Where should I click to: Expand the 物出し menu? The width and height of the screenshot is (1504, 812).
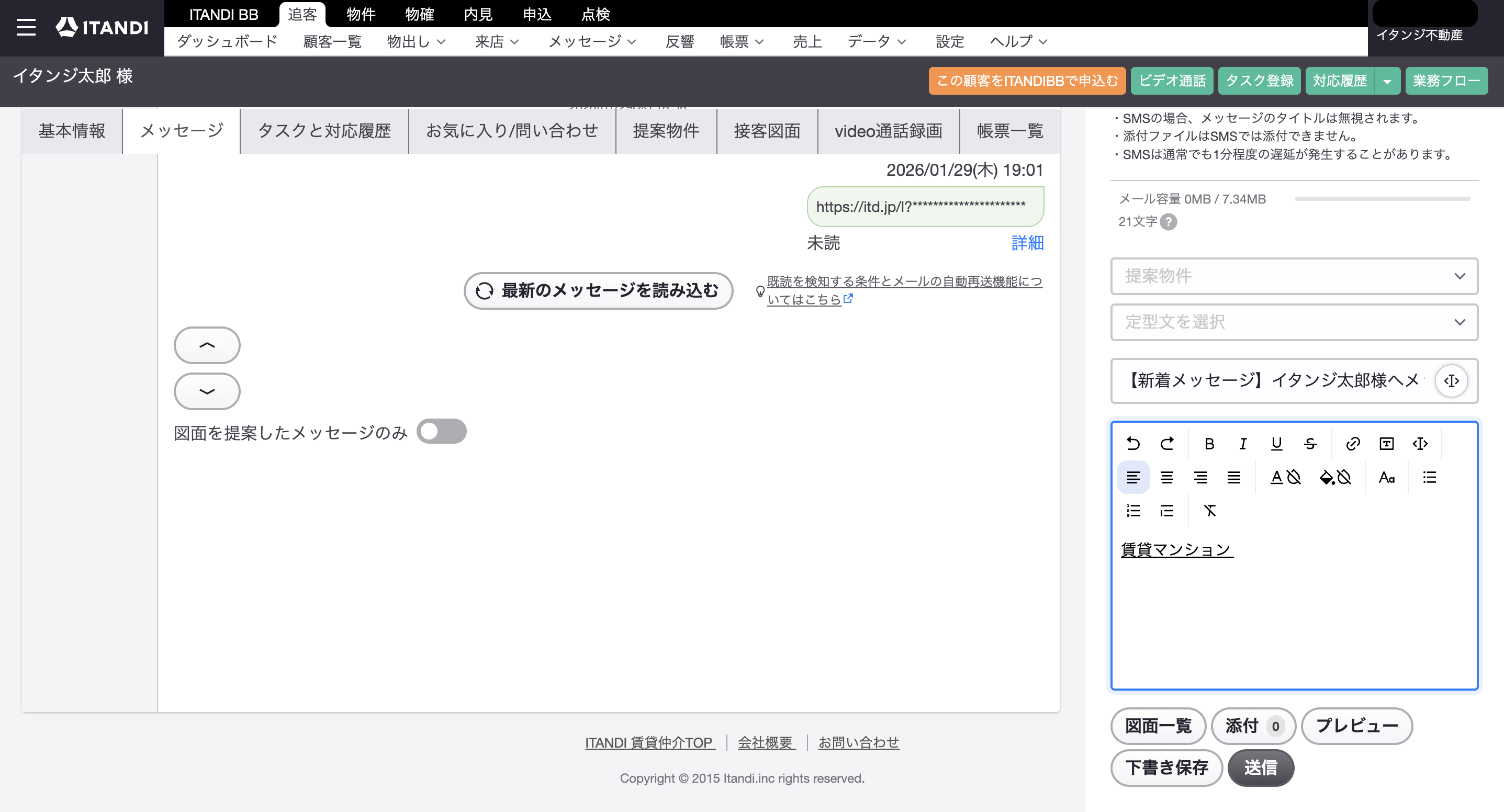coord(416,41)
